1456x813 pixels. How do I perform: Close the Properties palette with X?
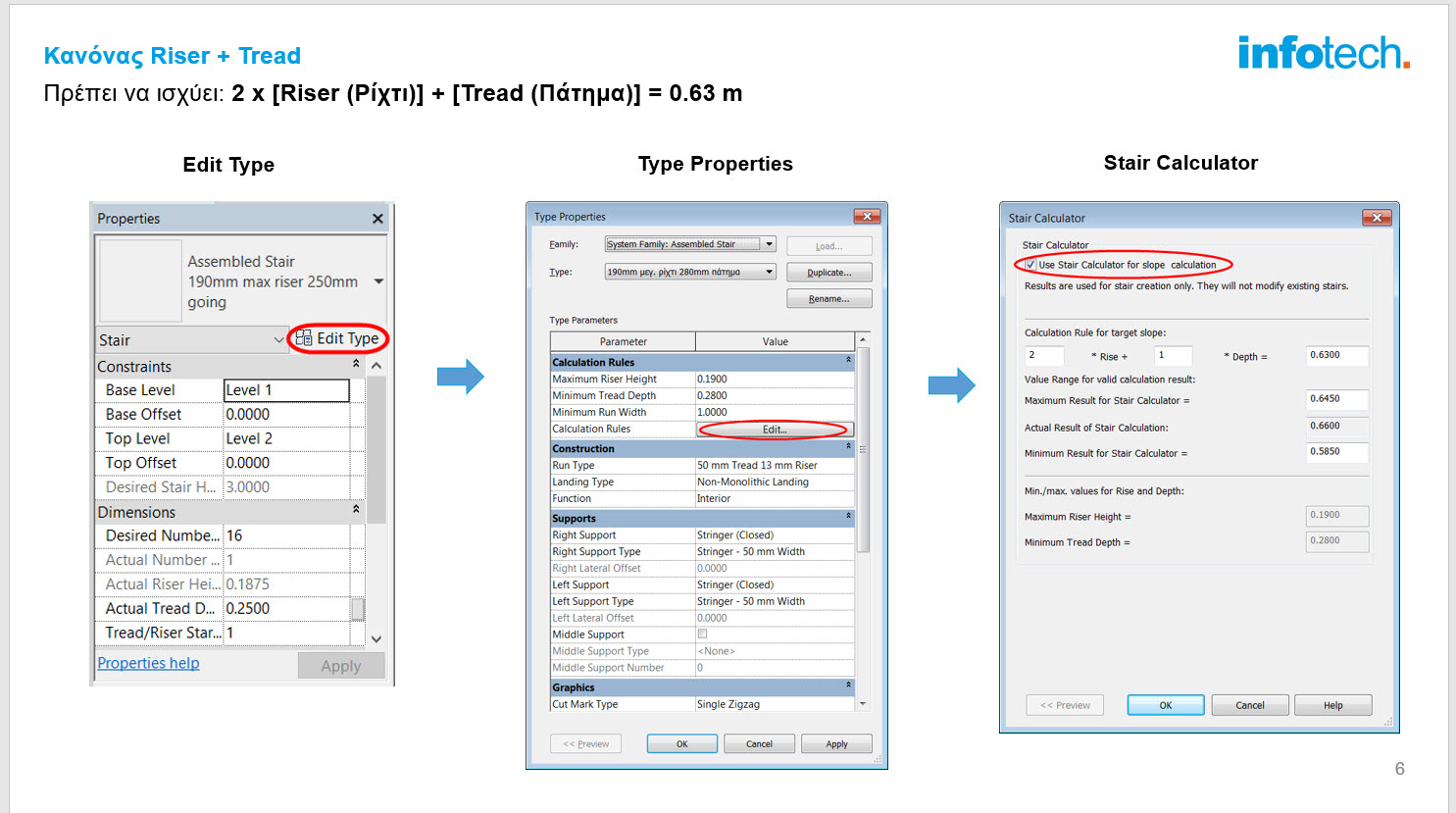[377, 219]
